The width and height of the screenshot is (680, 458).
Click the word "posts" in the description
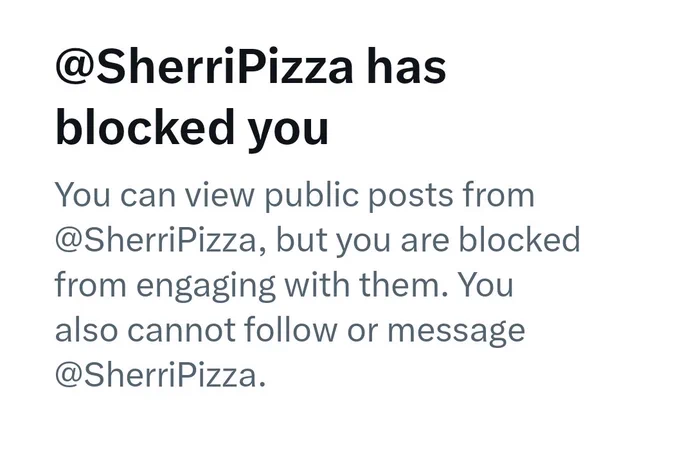click(410, 197)
